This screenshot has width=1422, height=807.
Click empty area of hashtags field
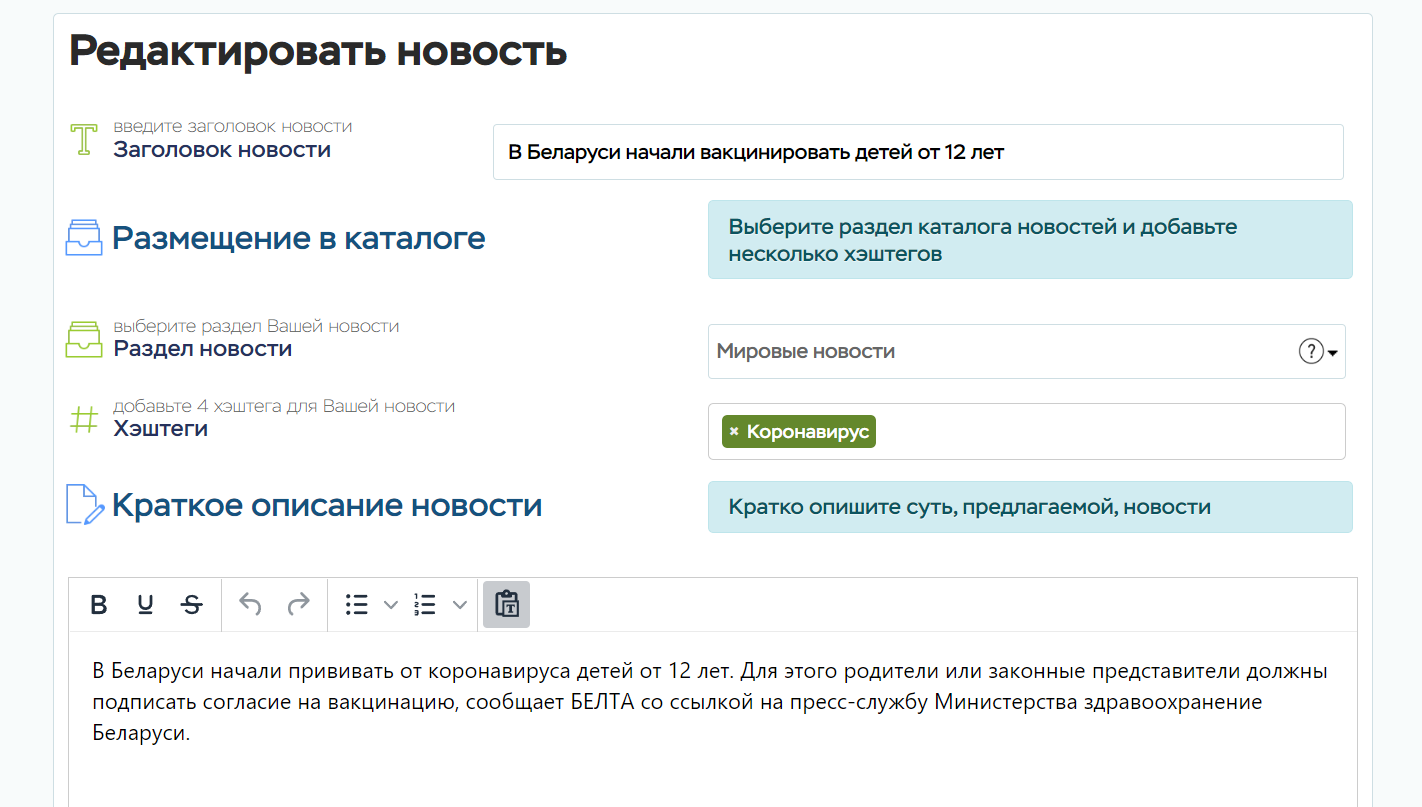pyautogui.click(x=1100, y=432)
